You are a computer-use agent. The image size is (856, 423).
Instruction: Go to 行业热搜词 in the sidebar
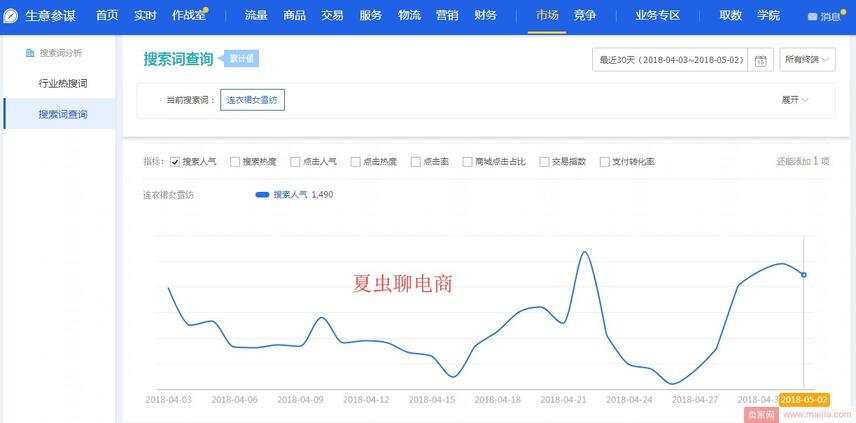[63, 83]
